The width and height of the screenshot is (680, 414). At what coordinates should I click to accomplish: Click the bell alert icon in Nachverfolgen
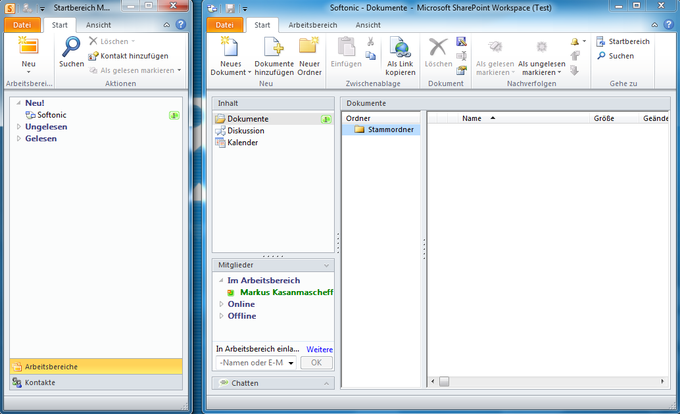[575, 42]
